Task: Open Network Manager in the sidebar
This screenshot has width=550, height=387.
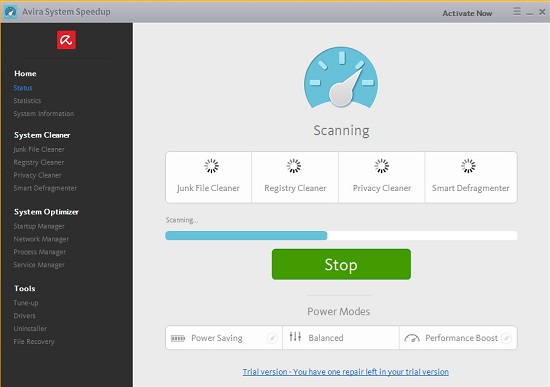Action: (x=41, y=239)
